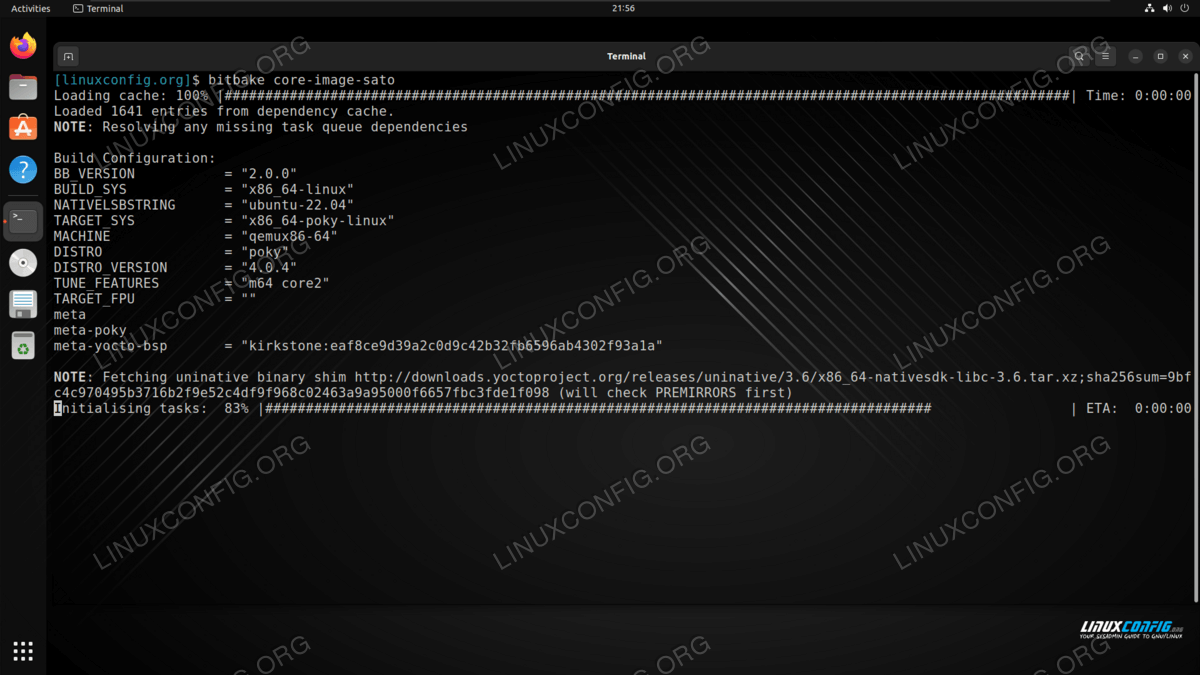Click the "(will check PREMIRRORS first)" text
The height and width of the screenshot is (675, 1200).
click(675, 393)
